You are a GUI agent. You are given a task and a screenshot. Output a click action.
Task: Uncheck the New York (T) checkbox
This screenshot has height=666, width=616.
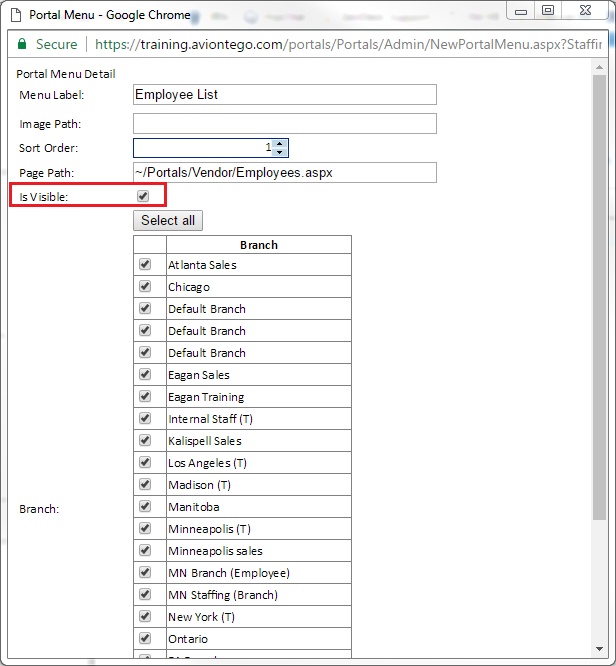pos(145,616)
